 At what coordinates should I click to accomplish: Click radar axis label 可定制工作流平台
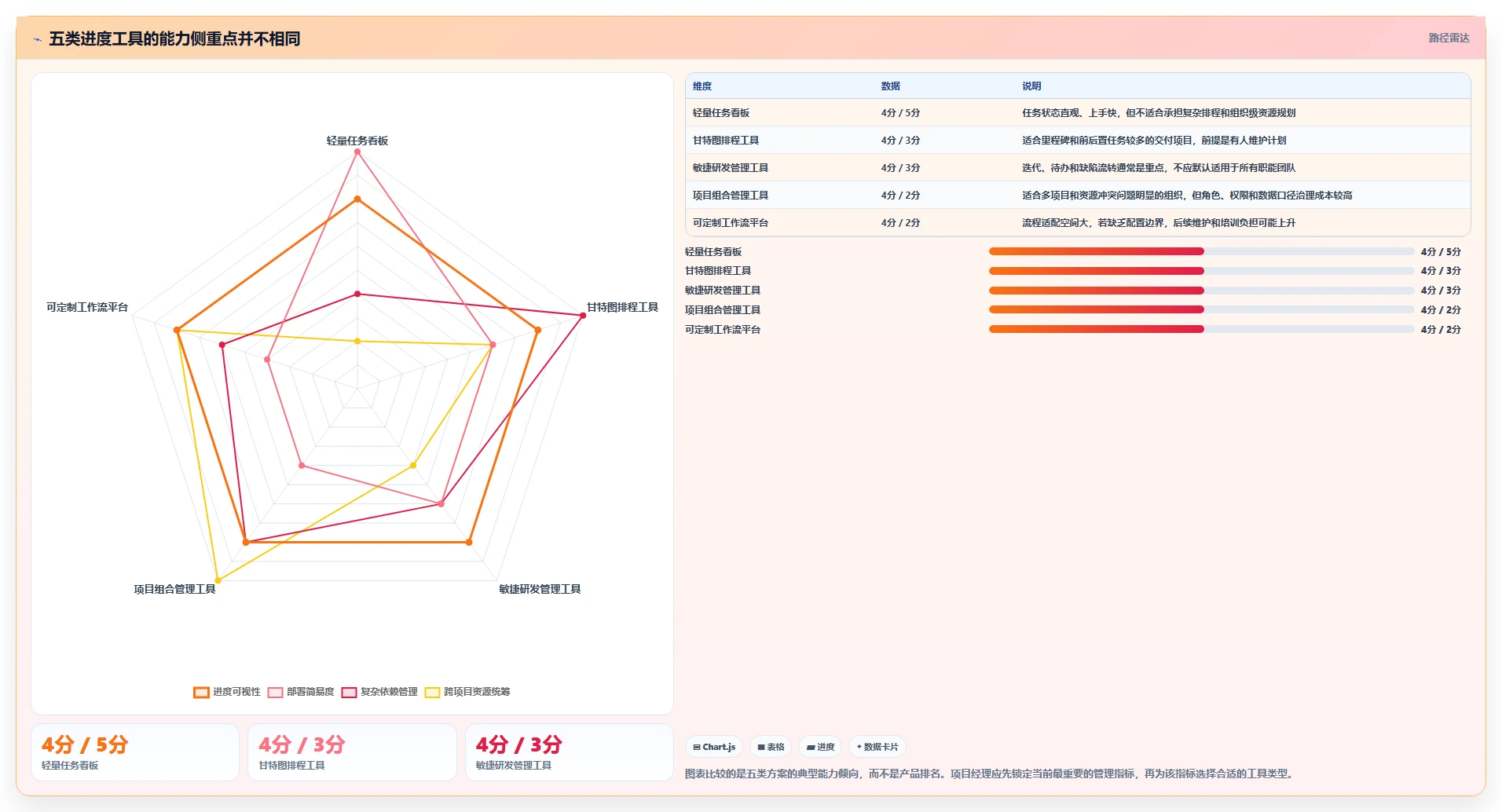pyautogui.click(x=87, y=307)
